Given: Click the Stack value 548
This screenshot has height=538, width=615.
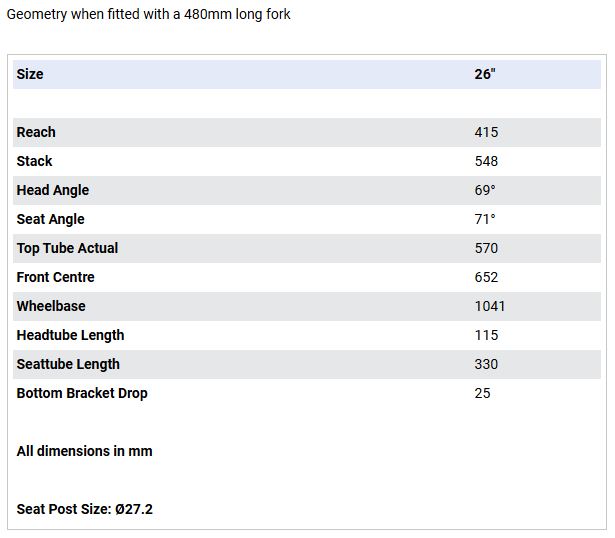Looking at the screenshot, I should point(486,161).
